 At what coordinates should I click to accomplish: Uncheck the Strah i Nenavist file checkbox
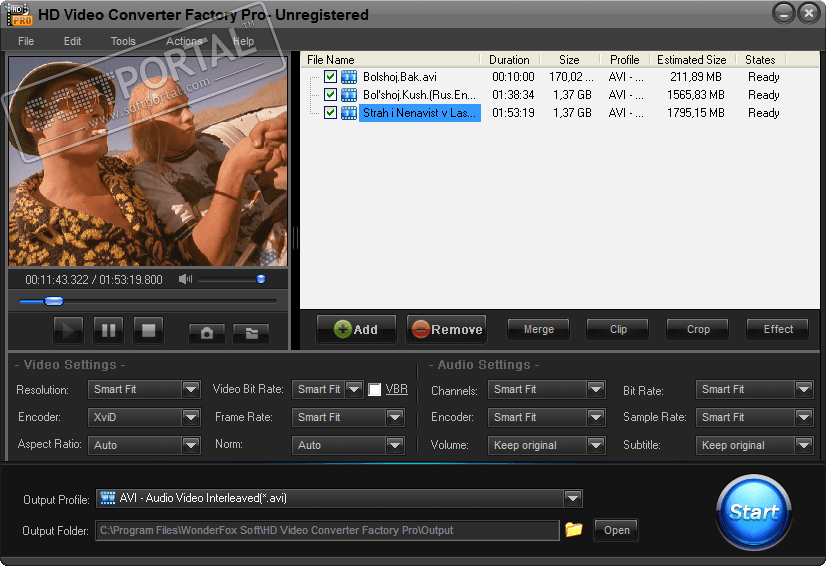point(330,113)
